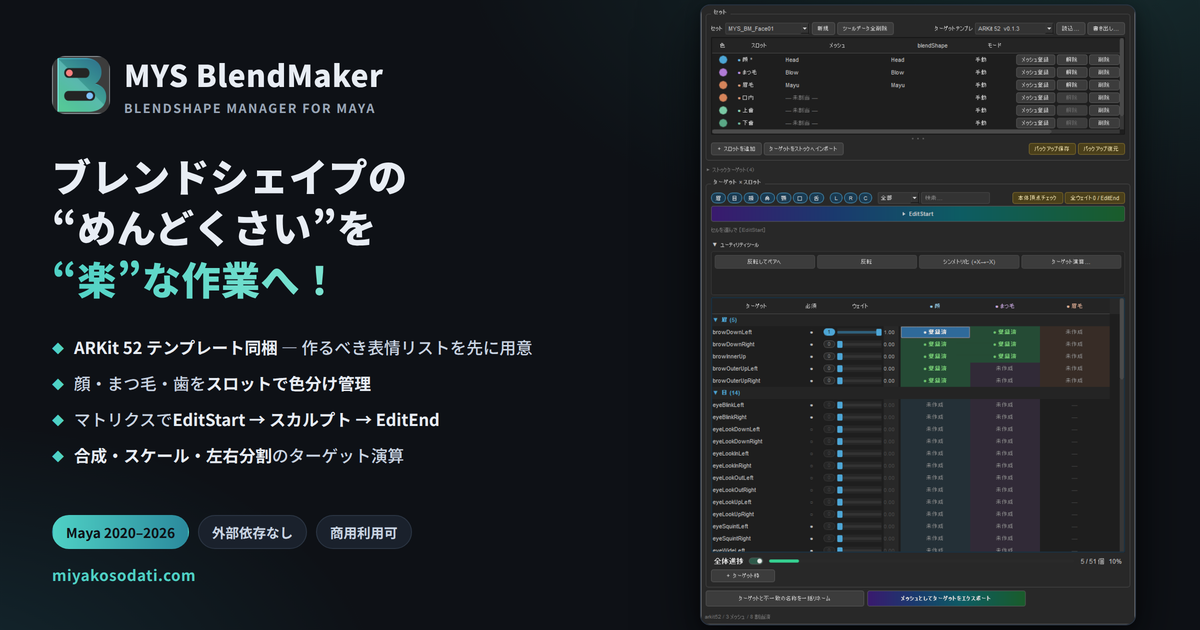
Task: Click the green color swatch of 上歯 slot
Action: pyautogui.click(x=723, y=110)
